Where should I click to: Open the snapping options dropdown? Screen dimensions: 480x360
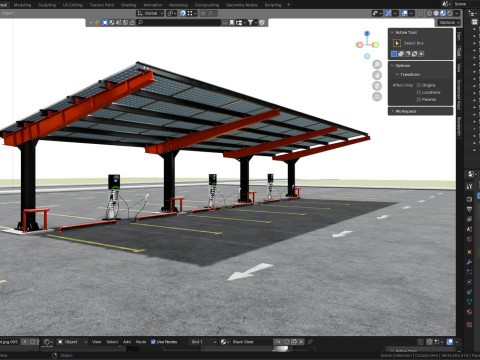coord(192,13)
